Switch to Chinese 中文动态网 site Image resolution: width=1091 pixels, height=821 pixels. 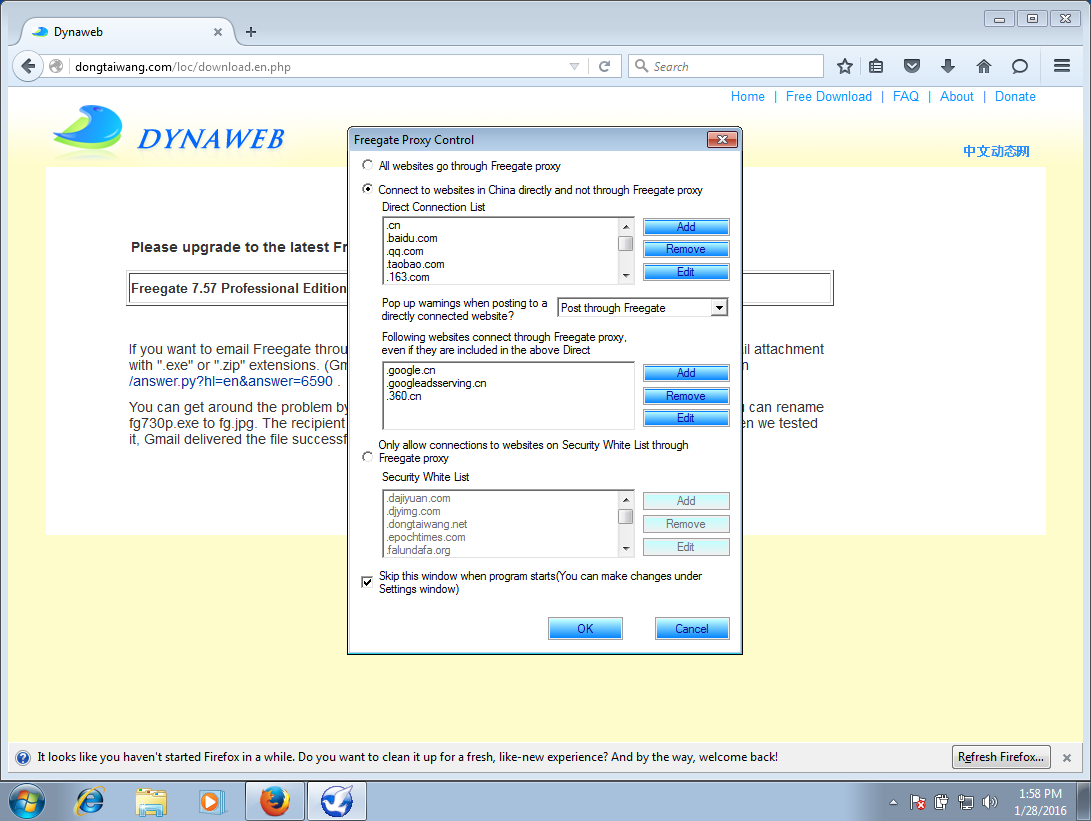point(996,152)
